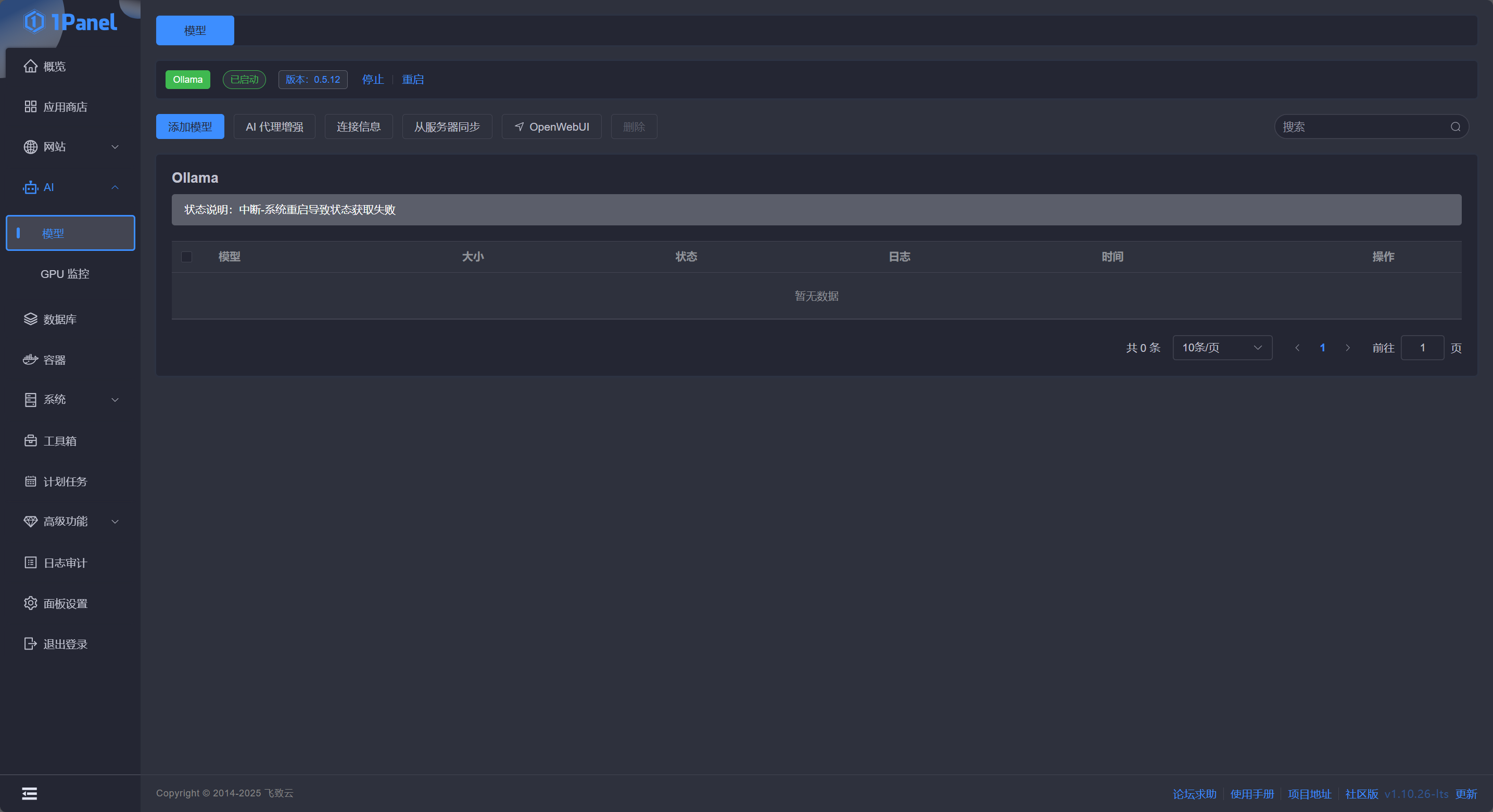Expand the 网站 submenu
Screen dimensions: 1493x812
tap(115, 147)
